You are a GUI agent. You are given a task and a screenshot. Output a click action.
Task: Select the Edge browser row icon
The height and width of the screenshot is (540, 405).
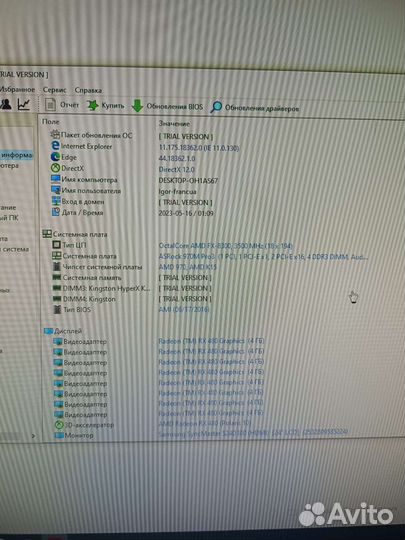[x=55, y=157]
